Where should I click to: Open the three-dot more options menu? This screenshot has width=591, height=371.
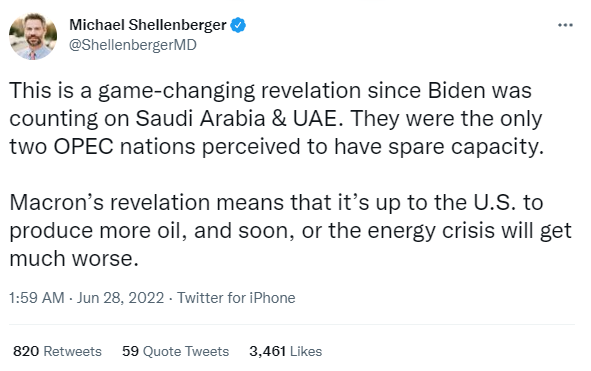click(x=565, y=25)
